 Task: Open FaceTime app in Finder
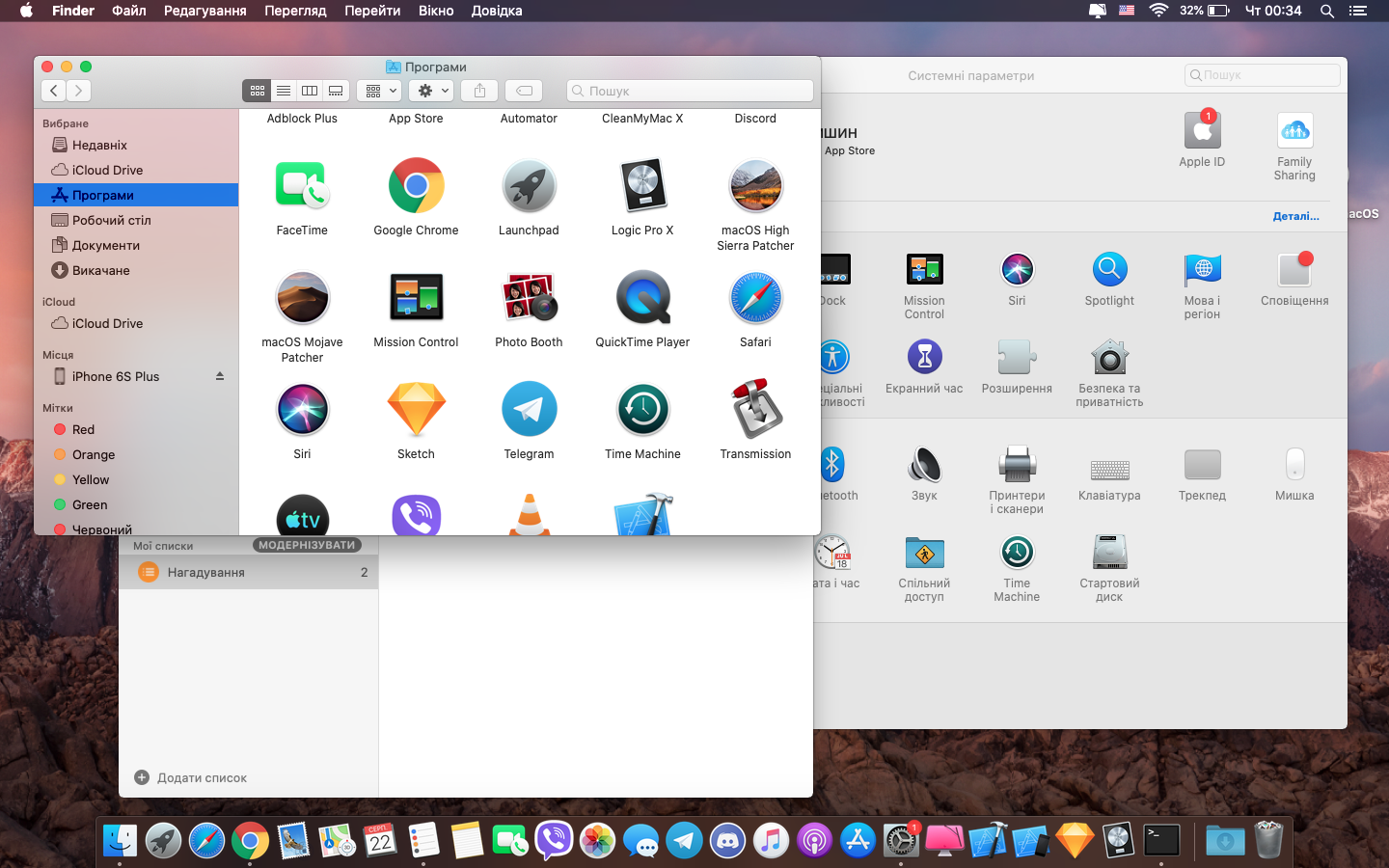(302, 186)
